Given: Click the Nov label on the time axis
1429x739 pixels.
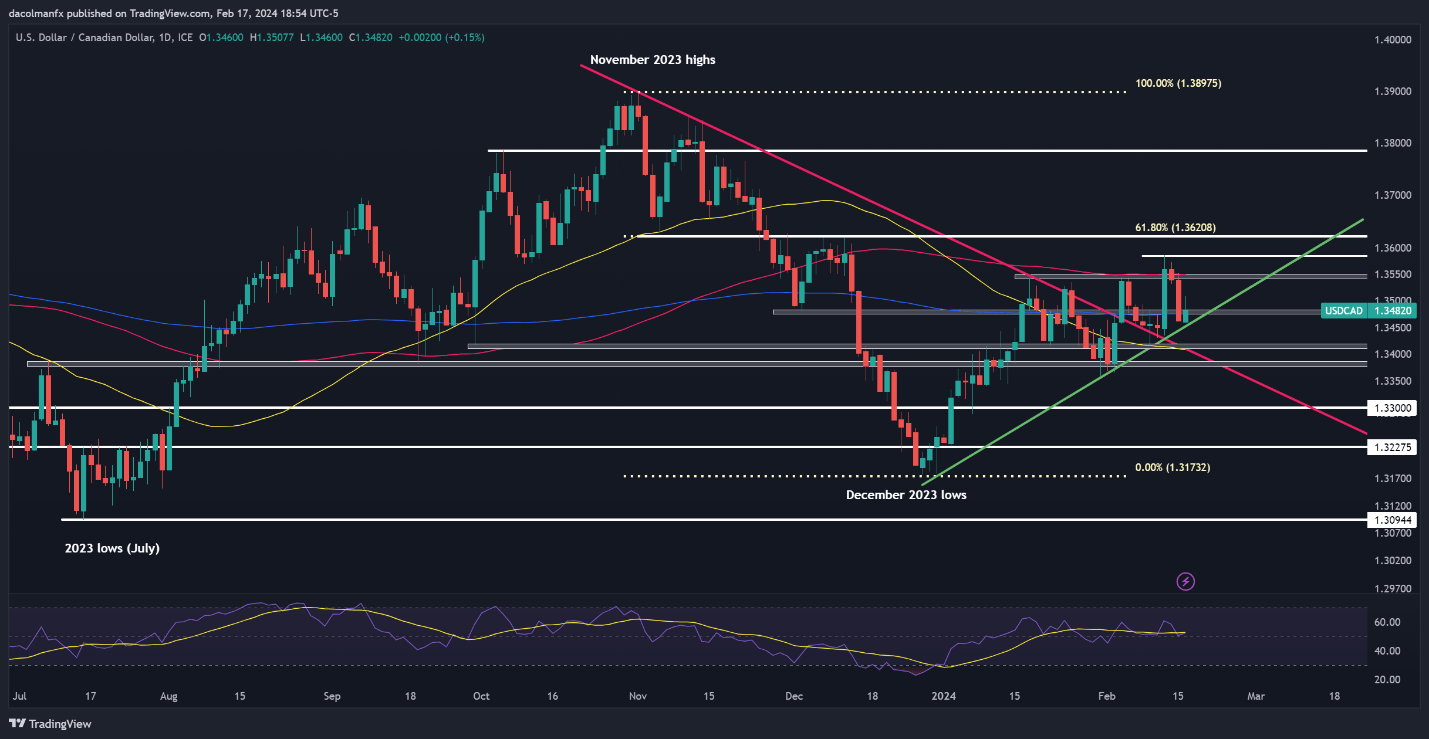Looking at the screenshot, I should coord(637,695).
